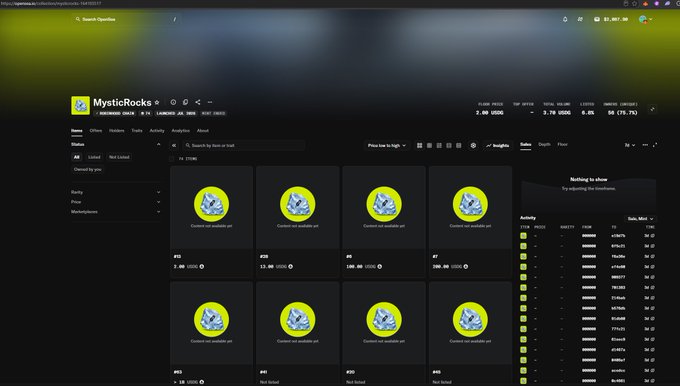Open the profile avatar menu
The height and width of the screenshot is (386, 680).
point(645,19)
